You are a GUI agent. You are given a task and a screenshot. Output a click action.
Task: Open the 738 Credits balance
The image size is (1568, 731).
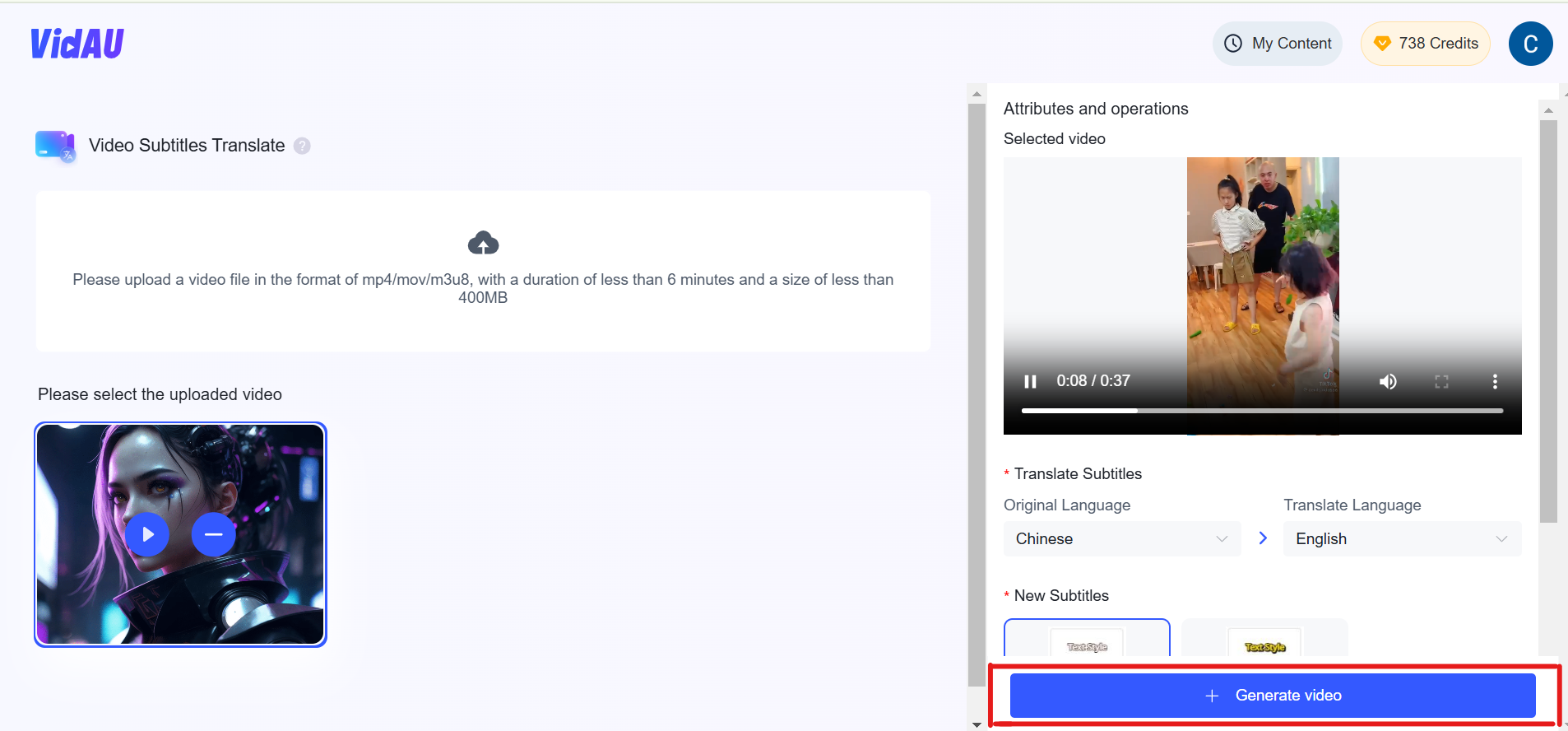coord(1426,44)
